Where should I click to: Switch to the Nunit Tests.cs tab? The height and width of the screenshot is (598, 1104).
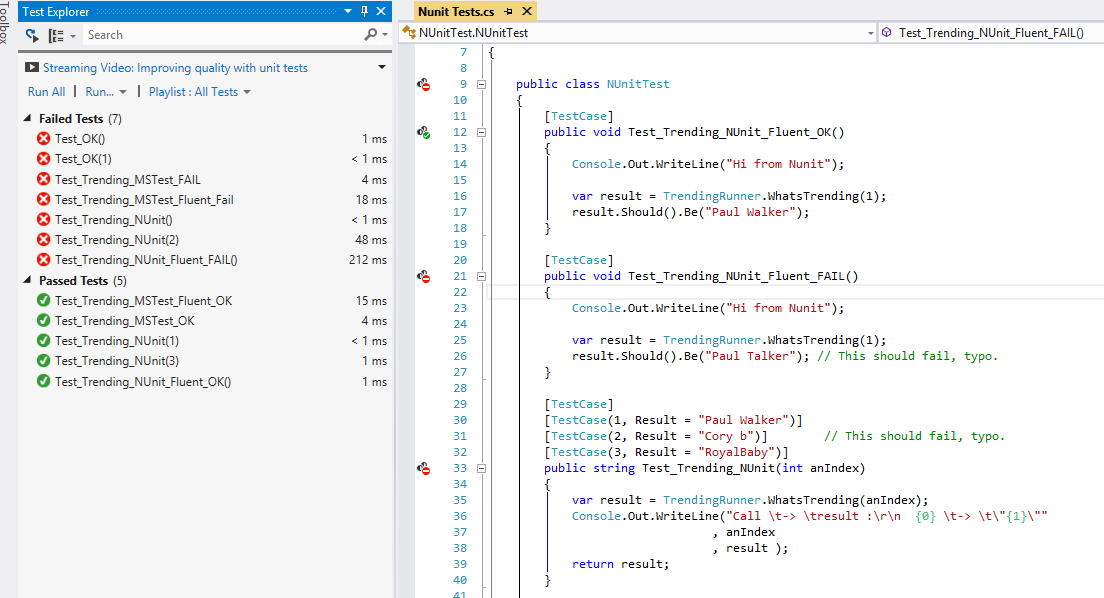pyautogui.click(x=456, y=11)
